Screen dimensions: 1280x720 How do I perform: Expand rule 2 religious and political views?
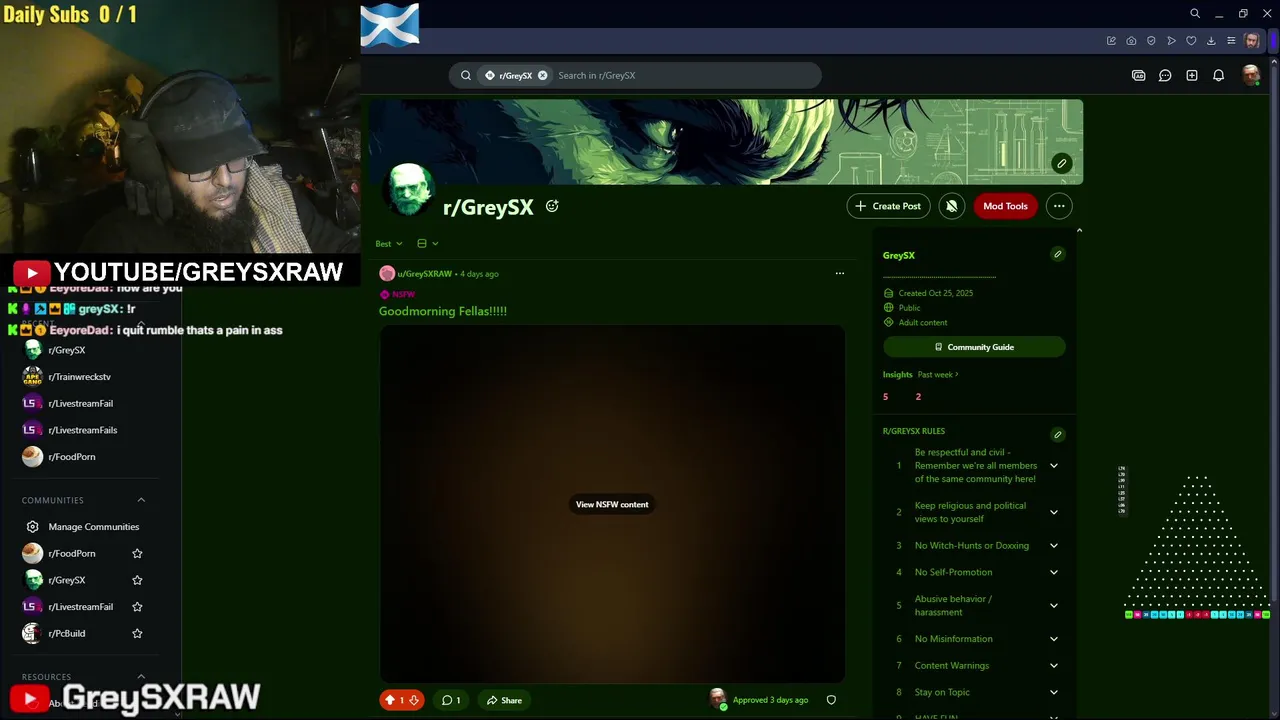[x=1053, y=512]
